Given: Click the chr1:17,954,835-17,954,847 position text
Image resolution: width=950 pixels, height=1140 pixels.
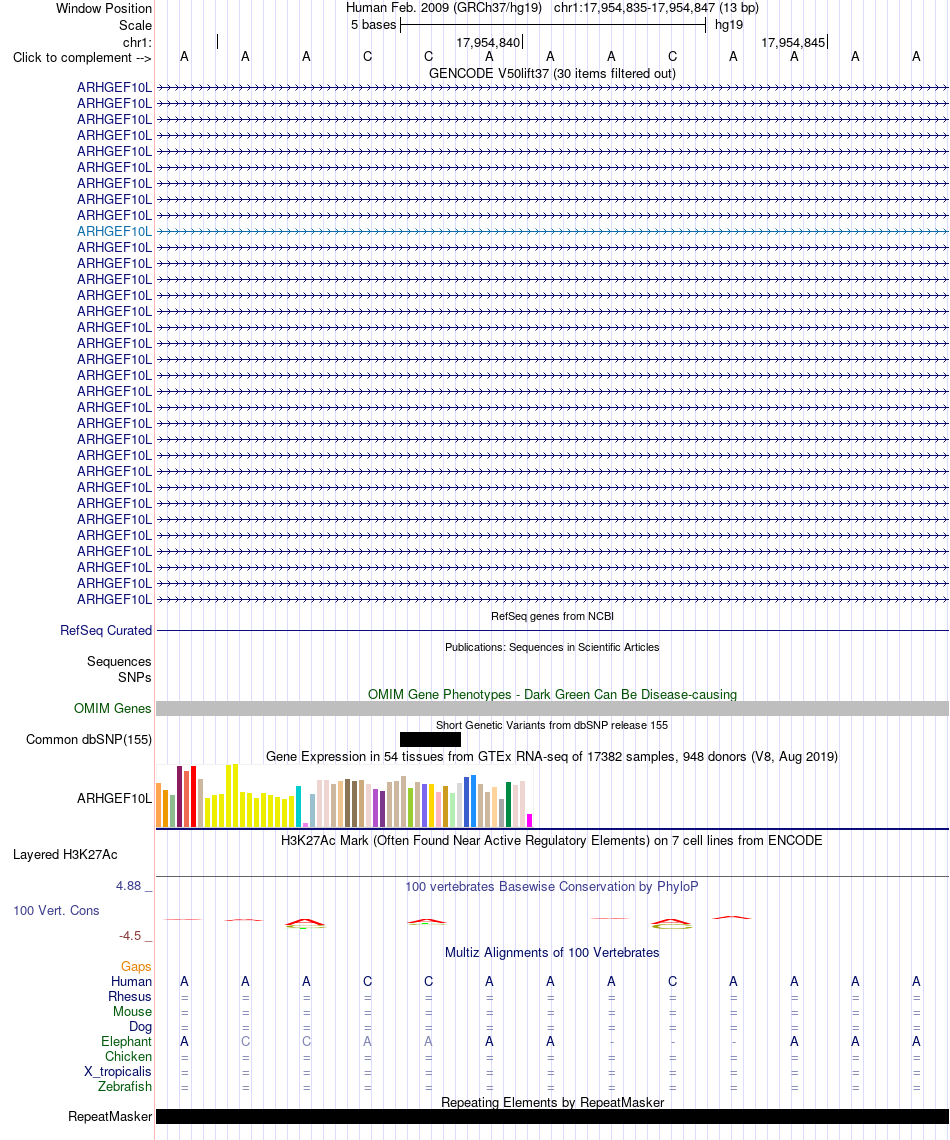Looking at the screenshot, I should coord(656,8).
